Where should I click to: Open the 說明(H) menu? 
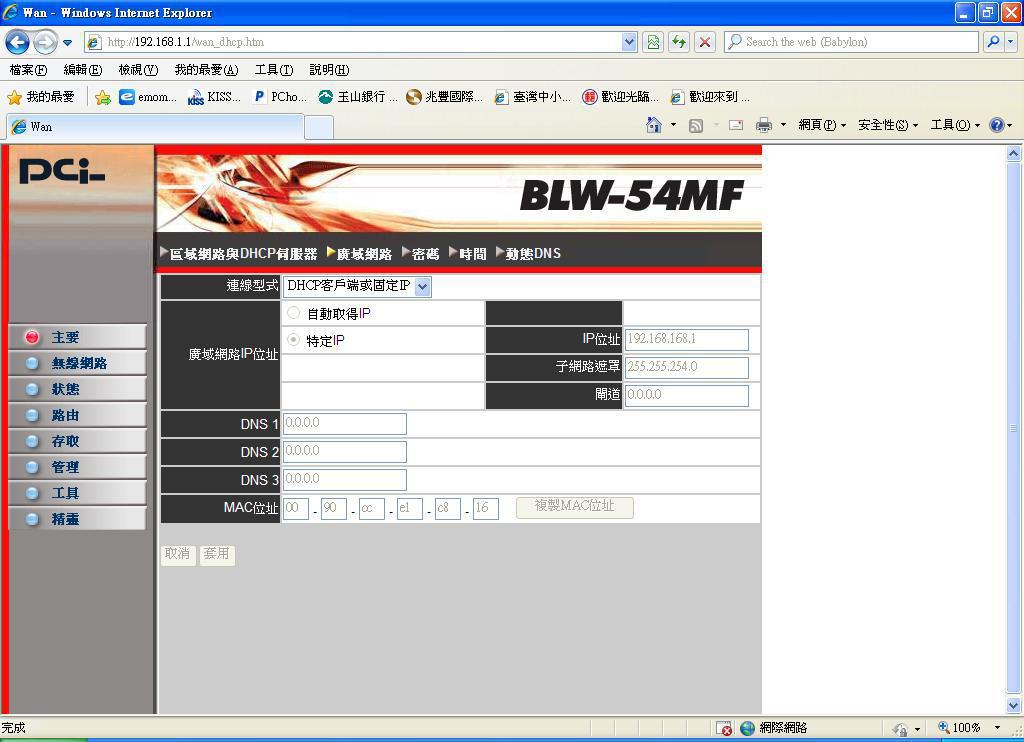click(329, 70)
